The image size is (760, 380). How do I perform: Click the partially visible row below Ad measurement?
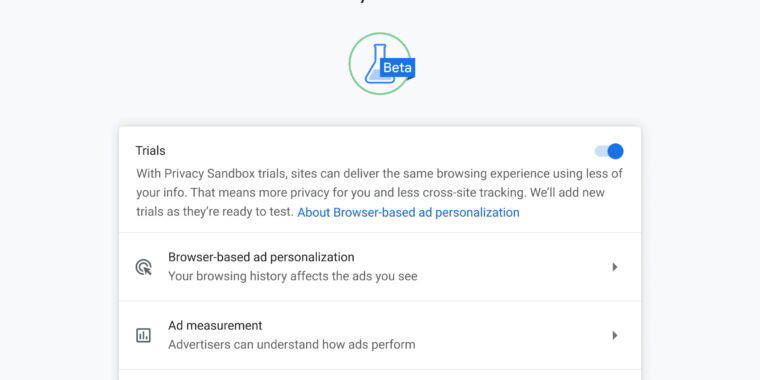[x=380, y=375]
